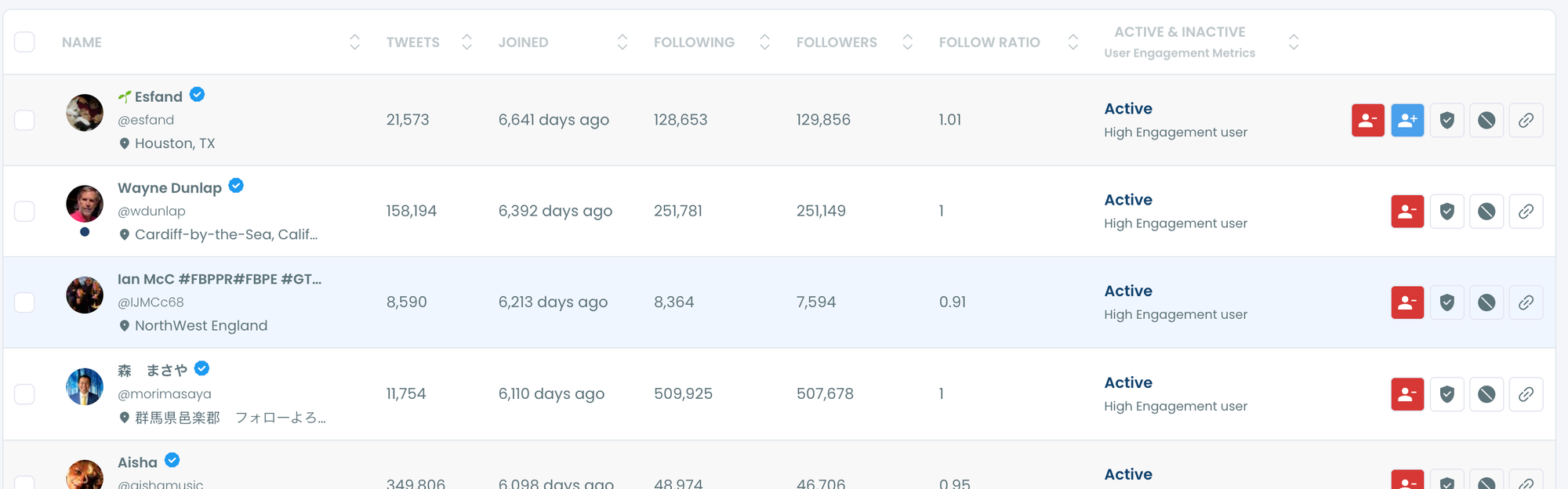Follow back Esfand via the blue follow icon
This screenshot has height=489, width=1568.
pyautogui.click(x=1407, y=120)
